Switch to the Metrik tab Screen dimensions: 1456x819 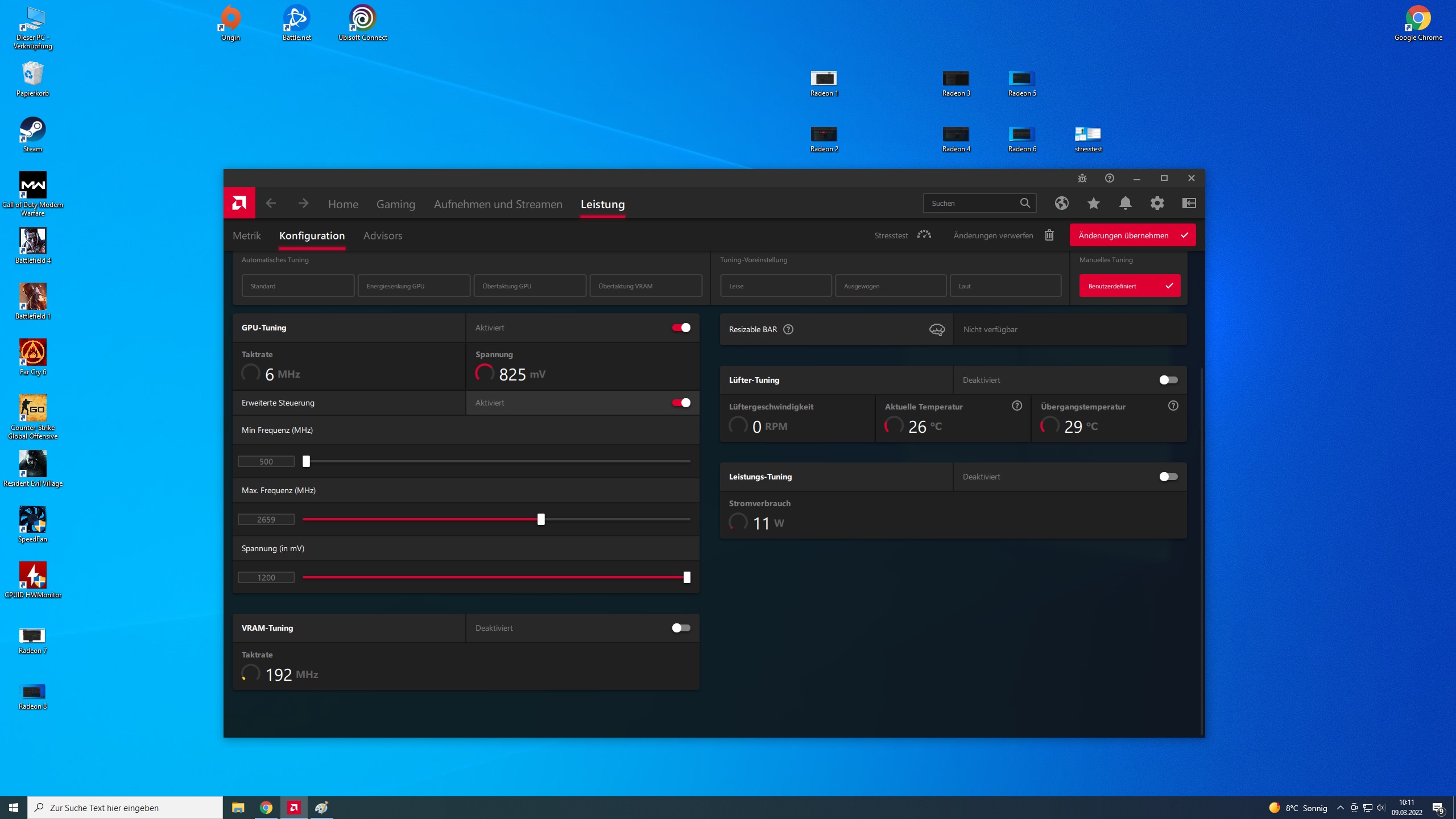[x=246, y=235]
